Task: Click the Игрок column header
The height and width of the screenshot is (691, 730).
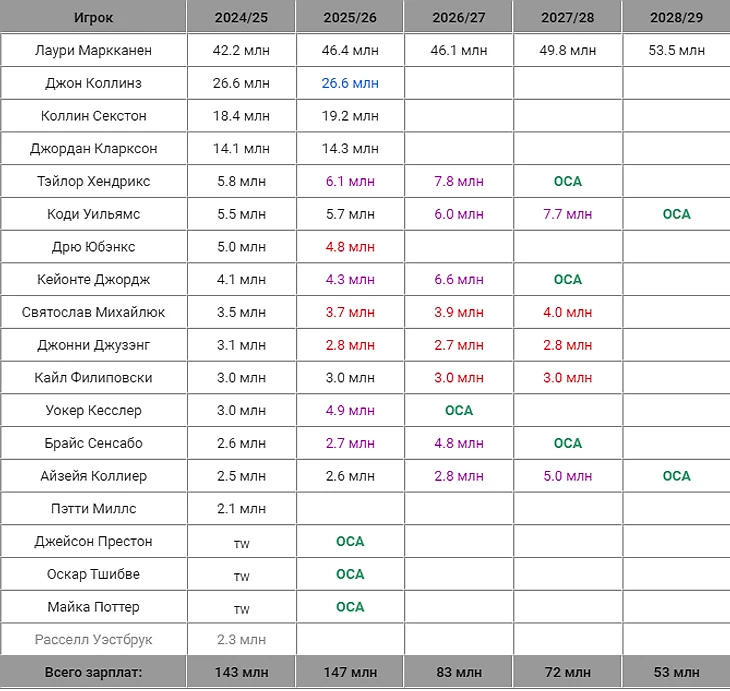Action: tap(93, 18)
